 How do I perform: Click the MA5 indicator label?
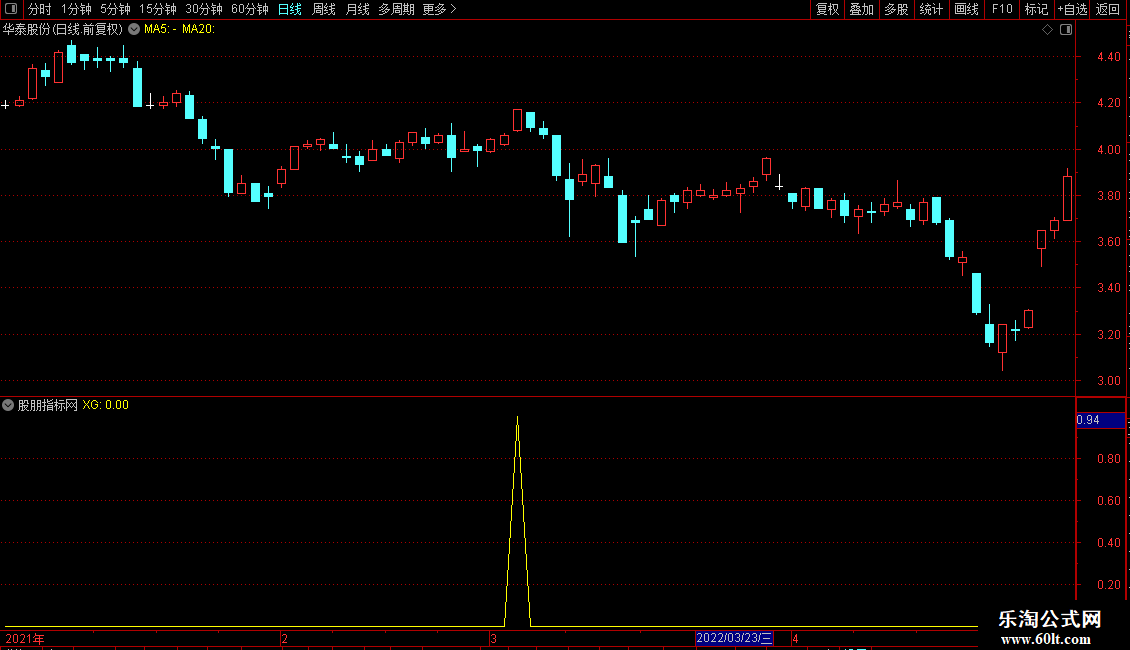160,30
